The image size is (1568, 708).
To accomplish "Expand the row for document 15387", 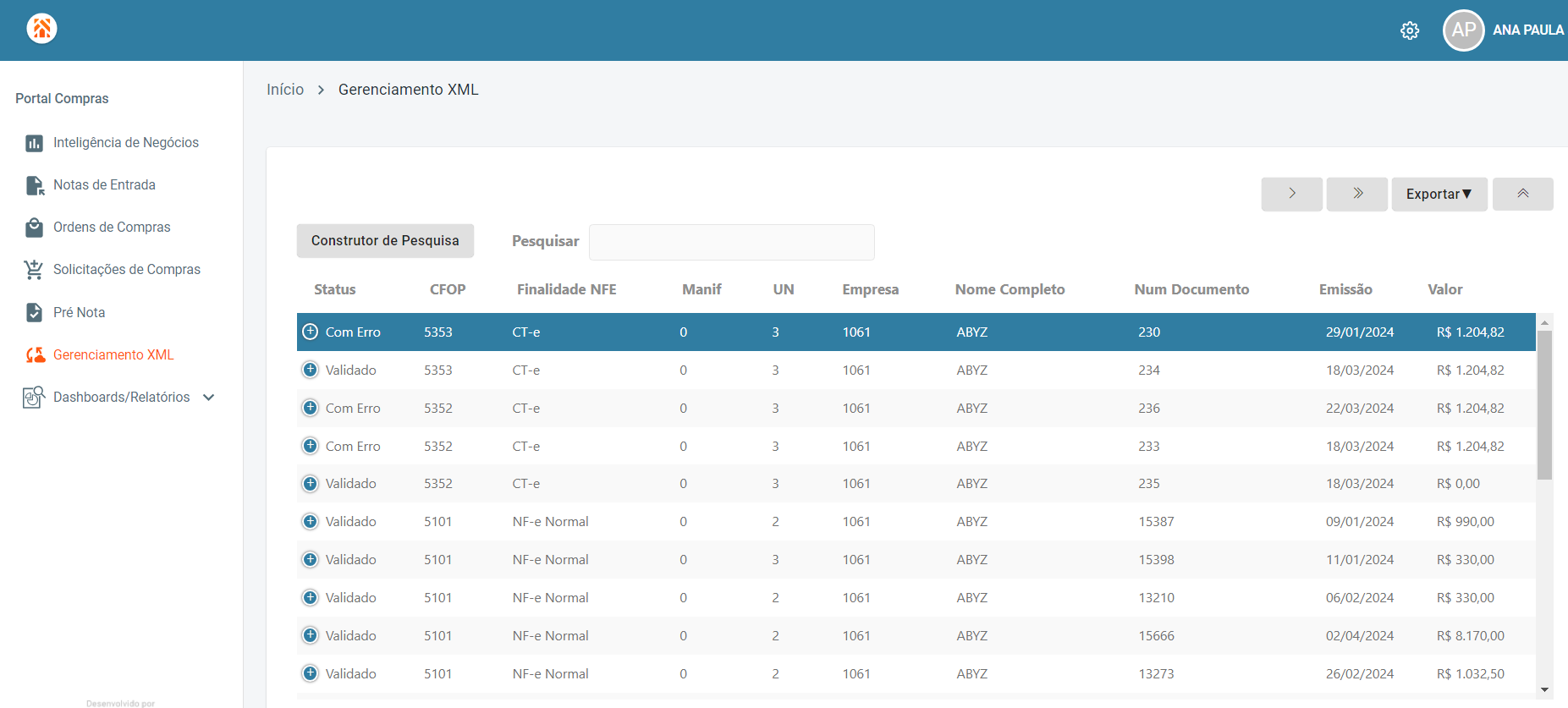I will click(311, 522).
